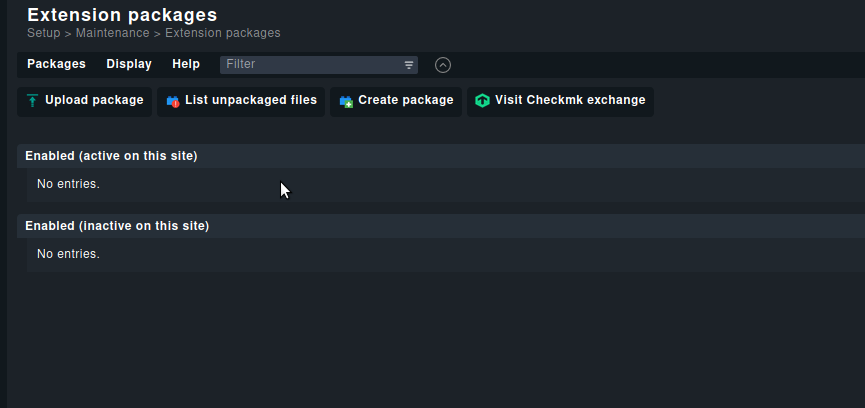Collapse the Enabled (active on this site) section
865x408 pixels.
pos(111,156)
